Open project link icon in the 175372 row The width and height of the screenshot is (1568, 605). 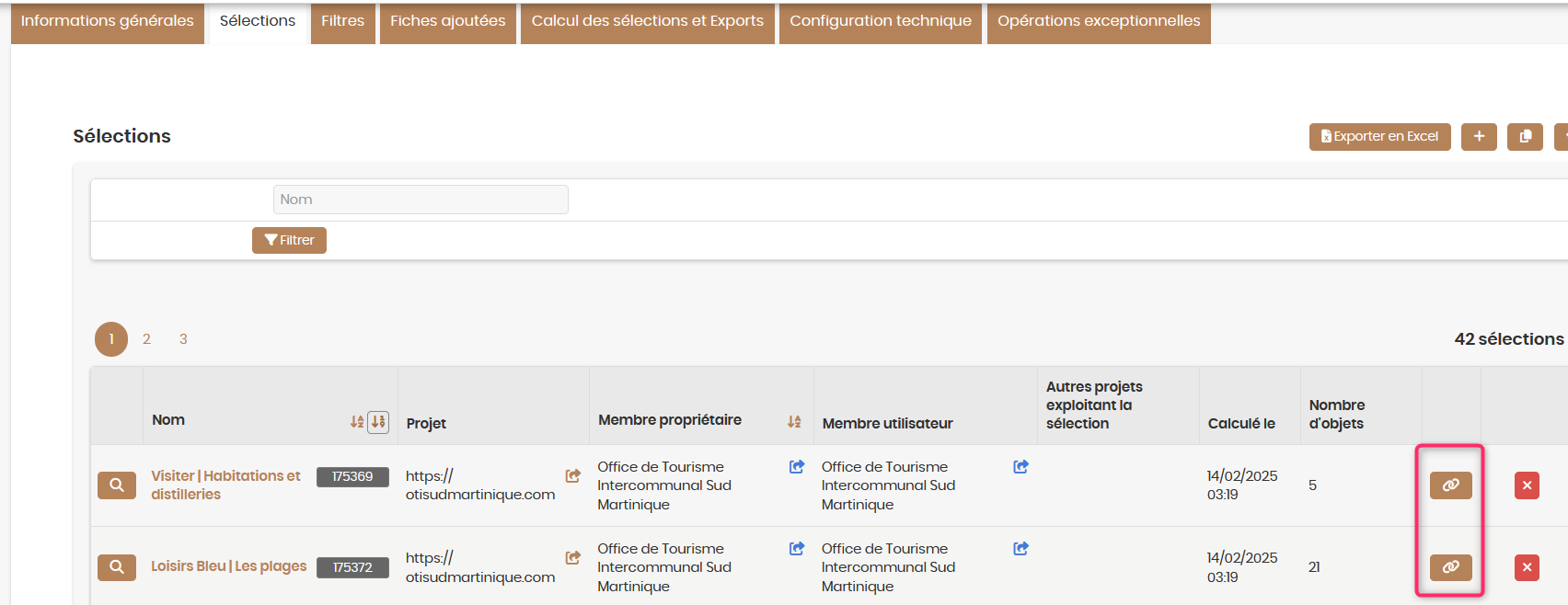(572, 557)
